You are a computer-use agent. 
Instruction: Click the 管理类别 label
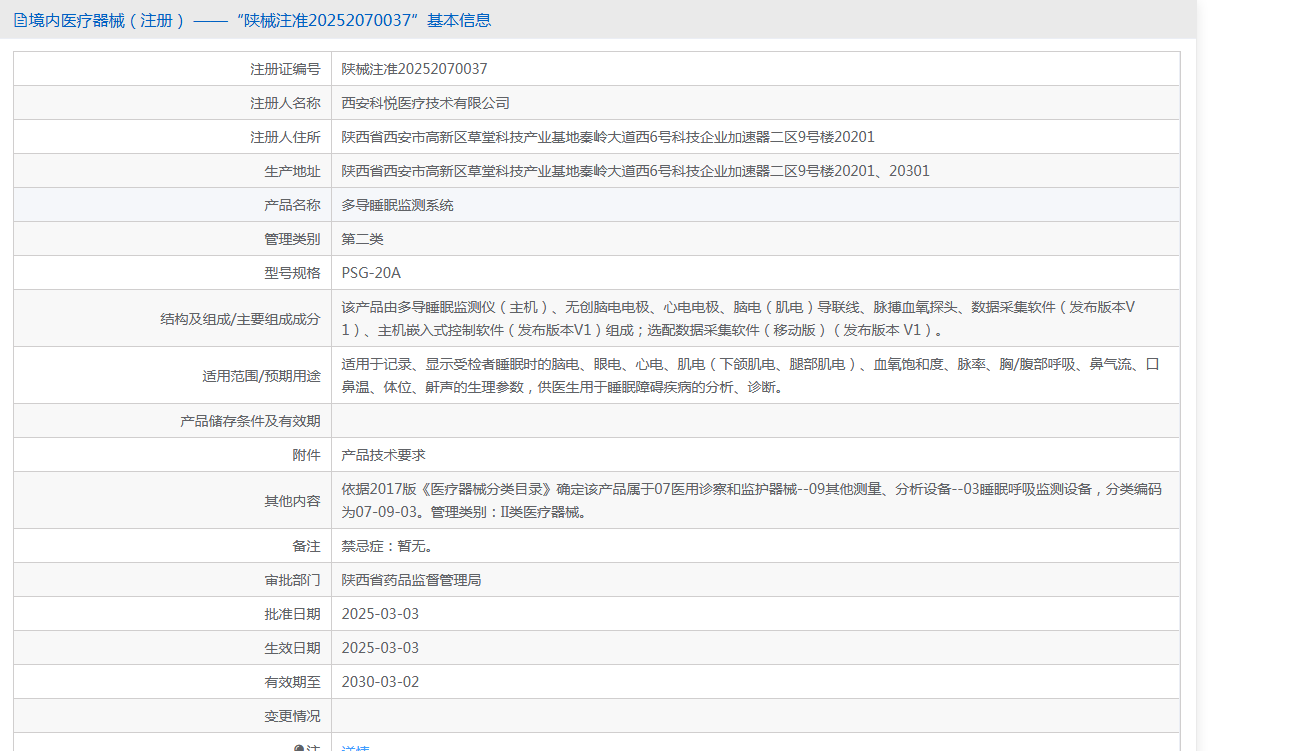click(292, 239)
